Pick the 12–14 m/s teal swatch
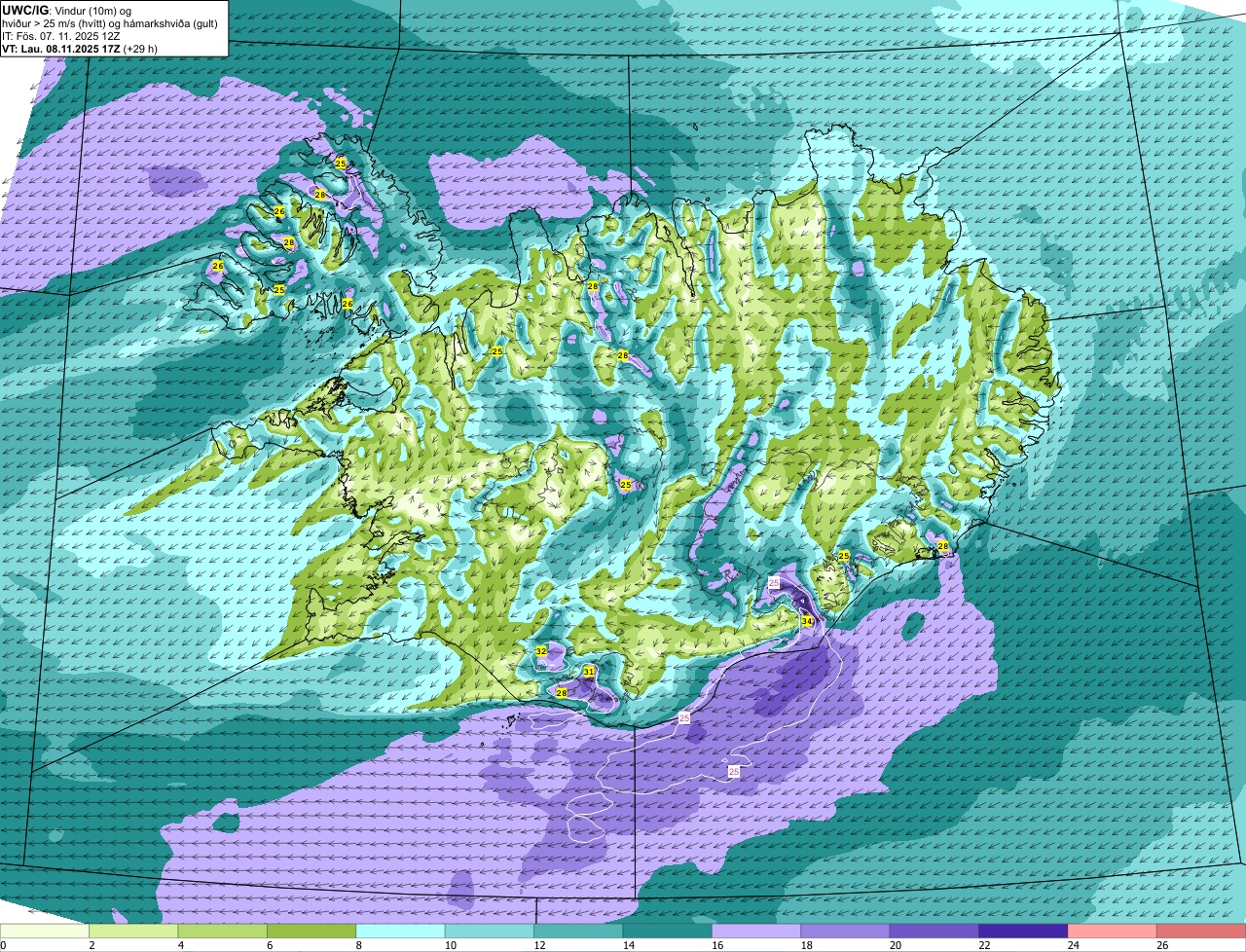Image resolution: width=1246 pixels, height=952 pixels. [x=579, y=931]
